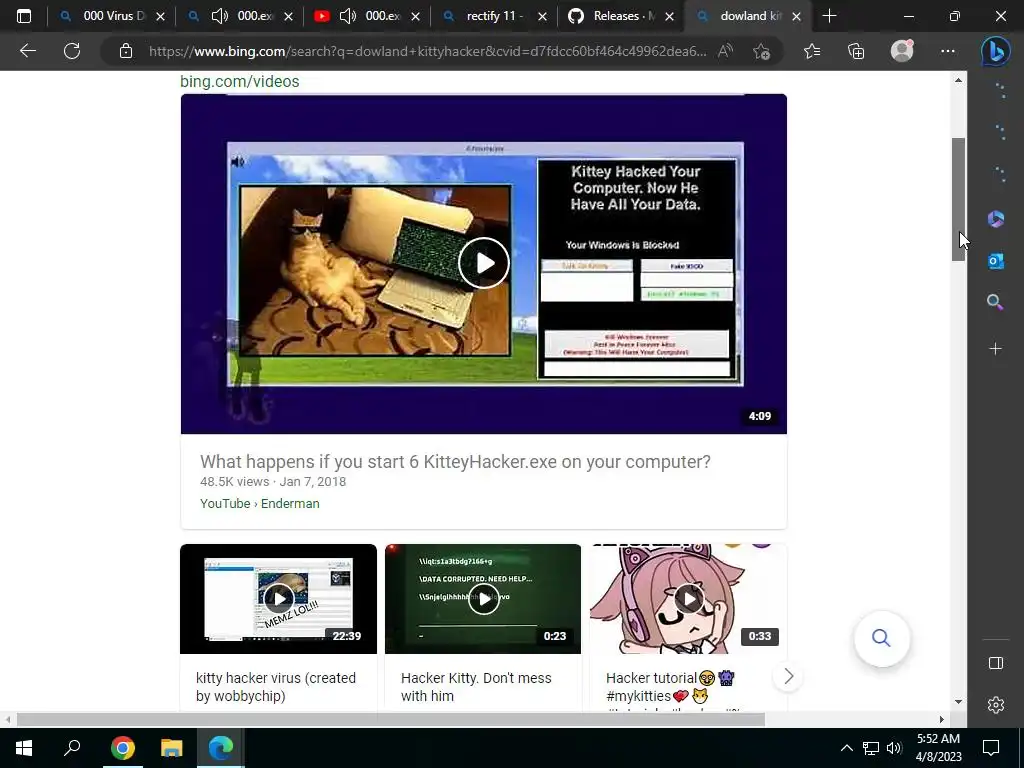
Task: Open the KitteyHacker.exe video title link
Action: click(x=455, y=462)
